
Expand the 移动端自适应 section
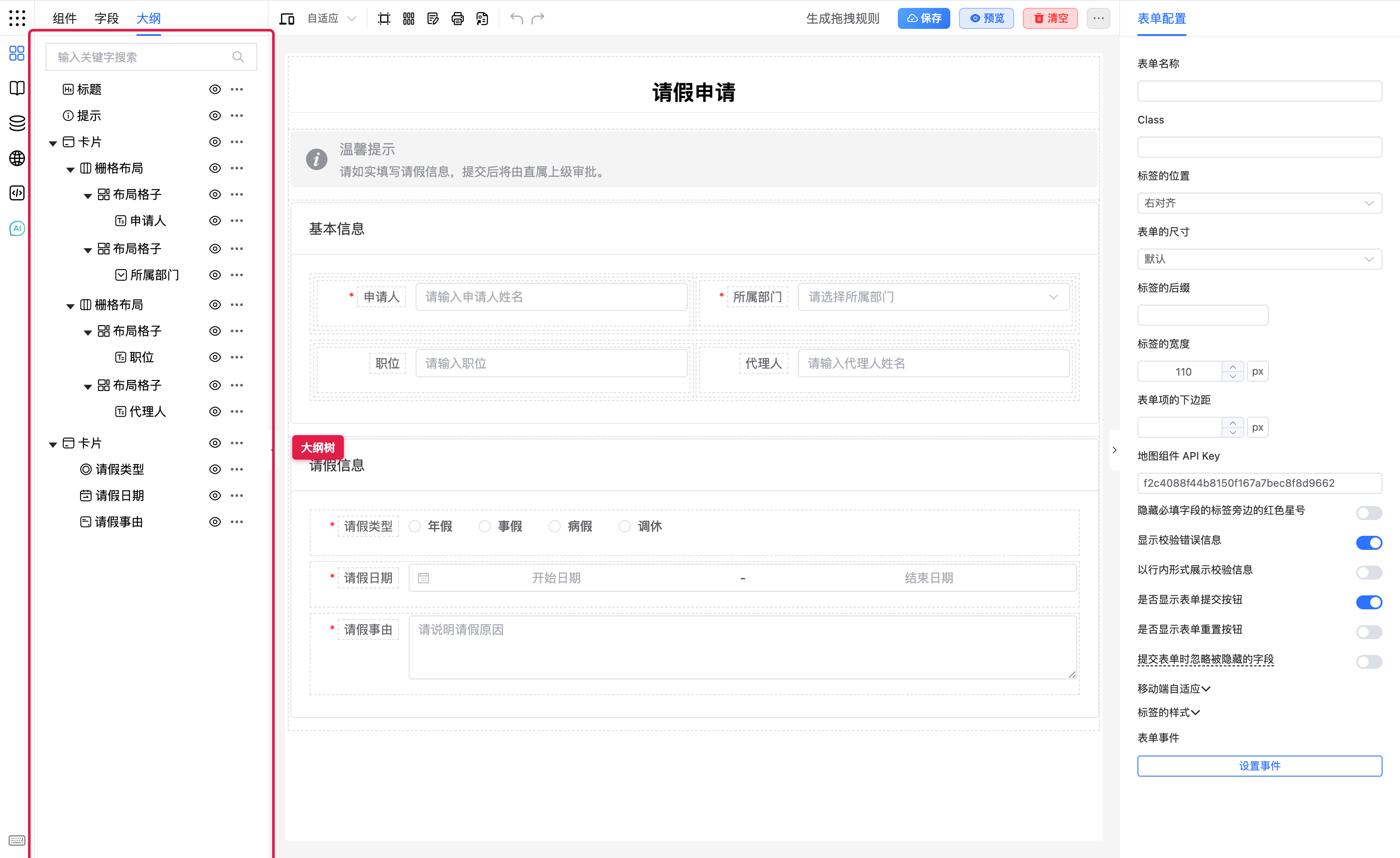click(x=1174, y=689)
